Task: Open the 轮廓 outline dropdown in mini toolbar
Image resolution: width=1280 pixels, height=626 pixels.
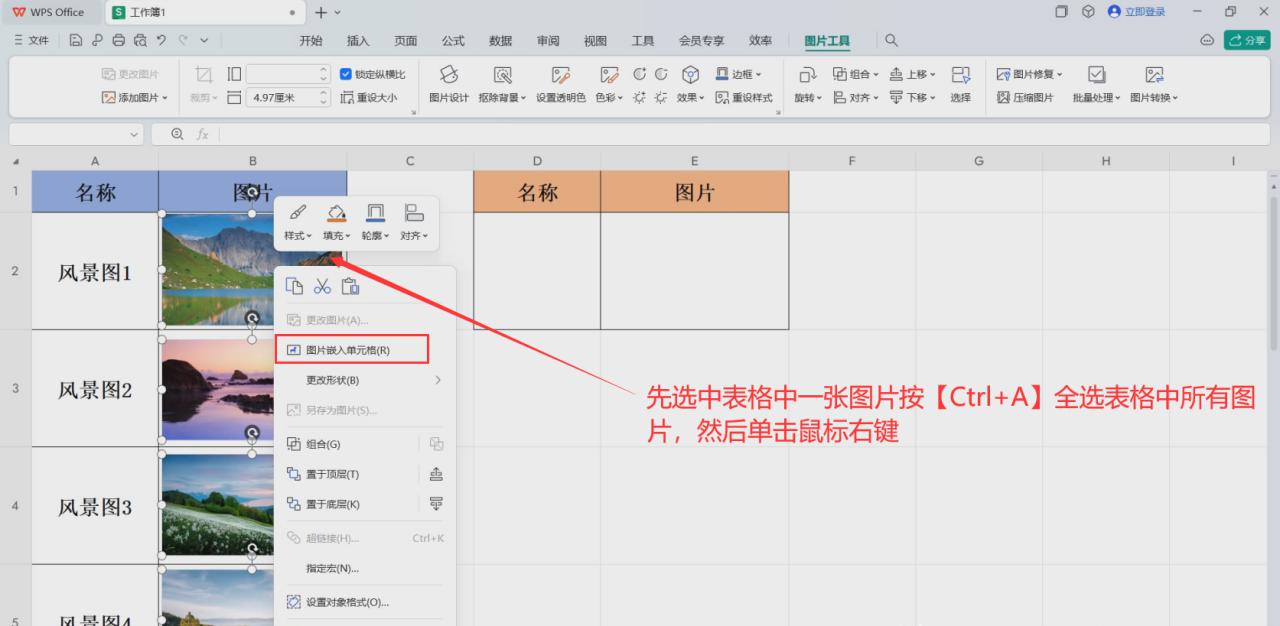Action: click(x=375, y=223)
